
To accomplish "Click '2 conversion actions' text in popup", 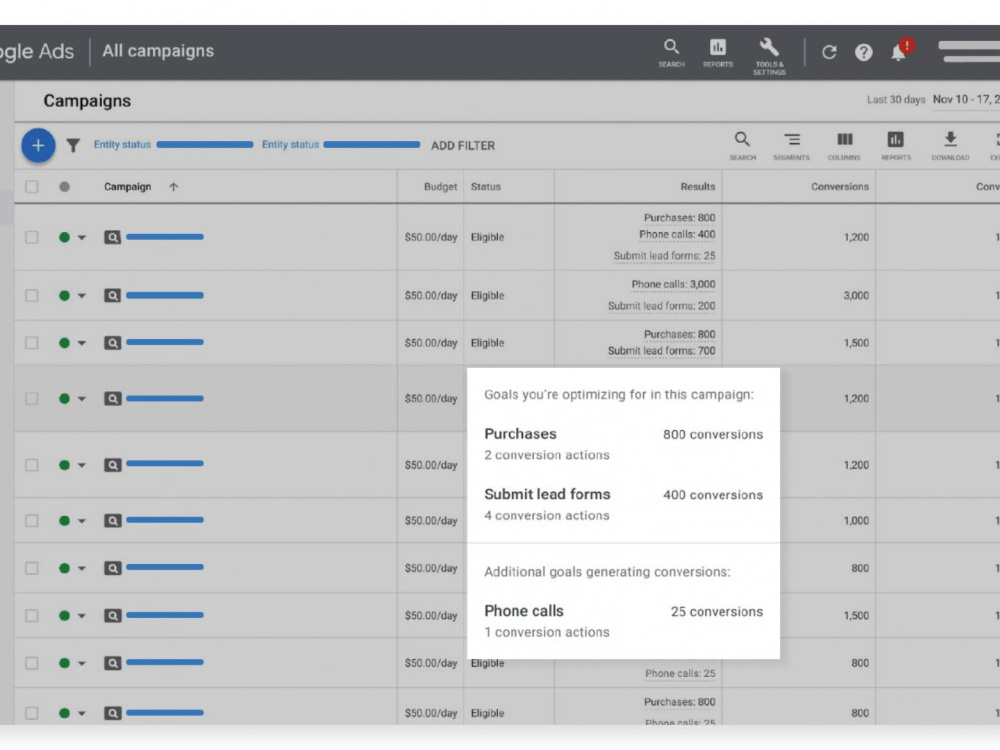I will tap(547, 455).
